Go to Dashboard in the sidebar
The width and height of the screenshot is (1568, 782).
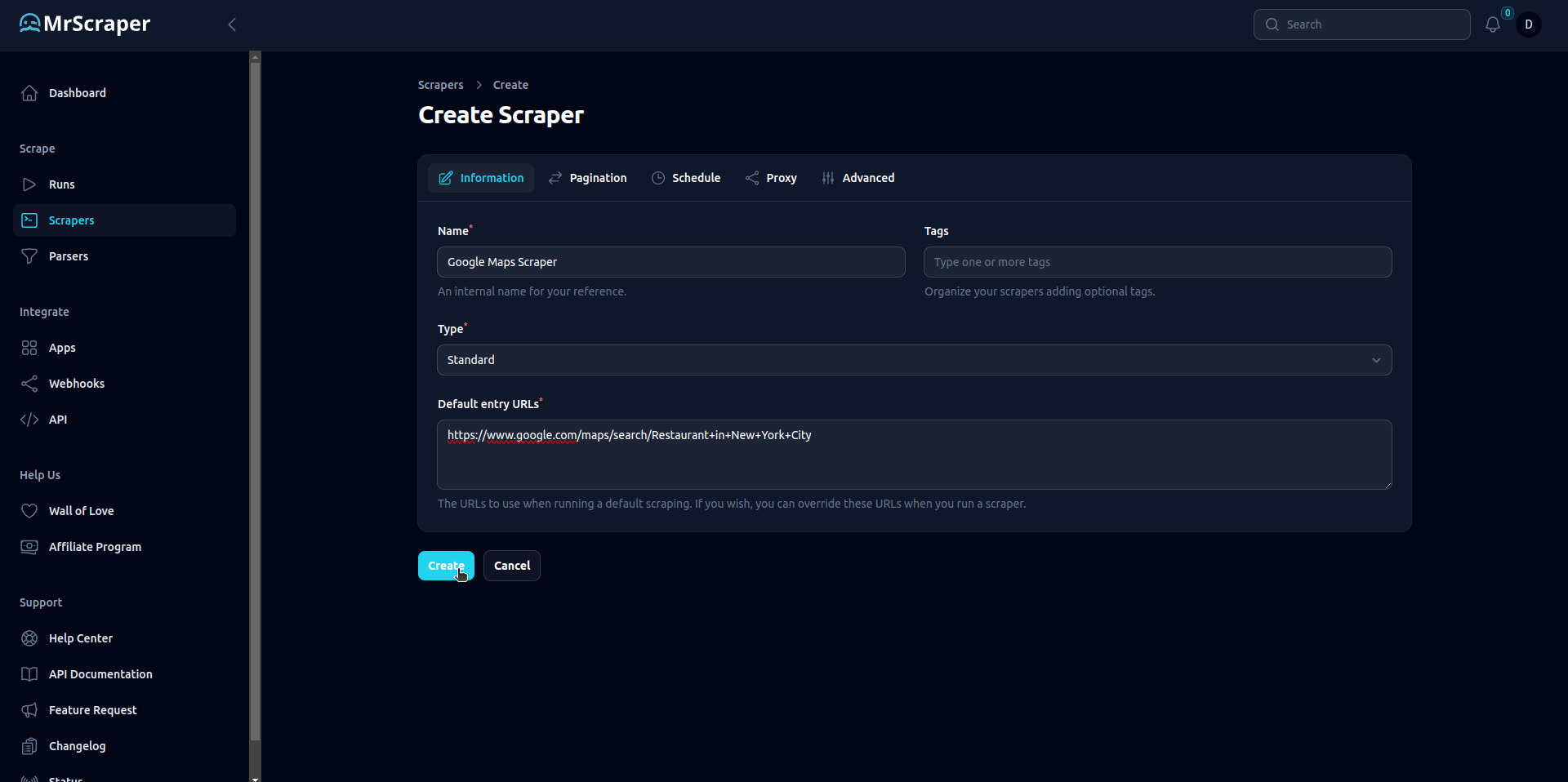tap(124, 93)
